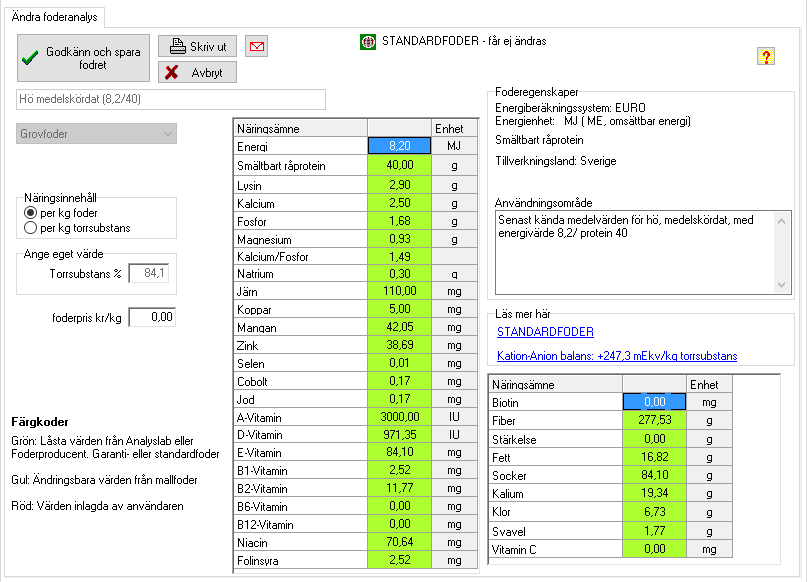Select the B1-Vitamin value 2,52
Screen dimensions: 807x582
pos(399,470)
